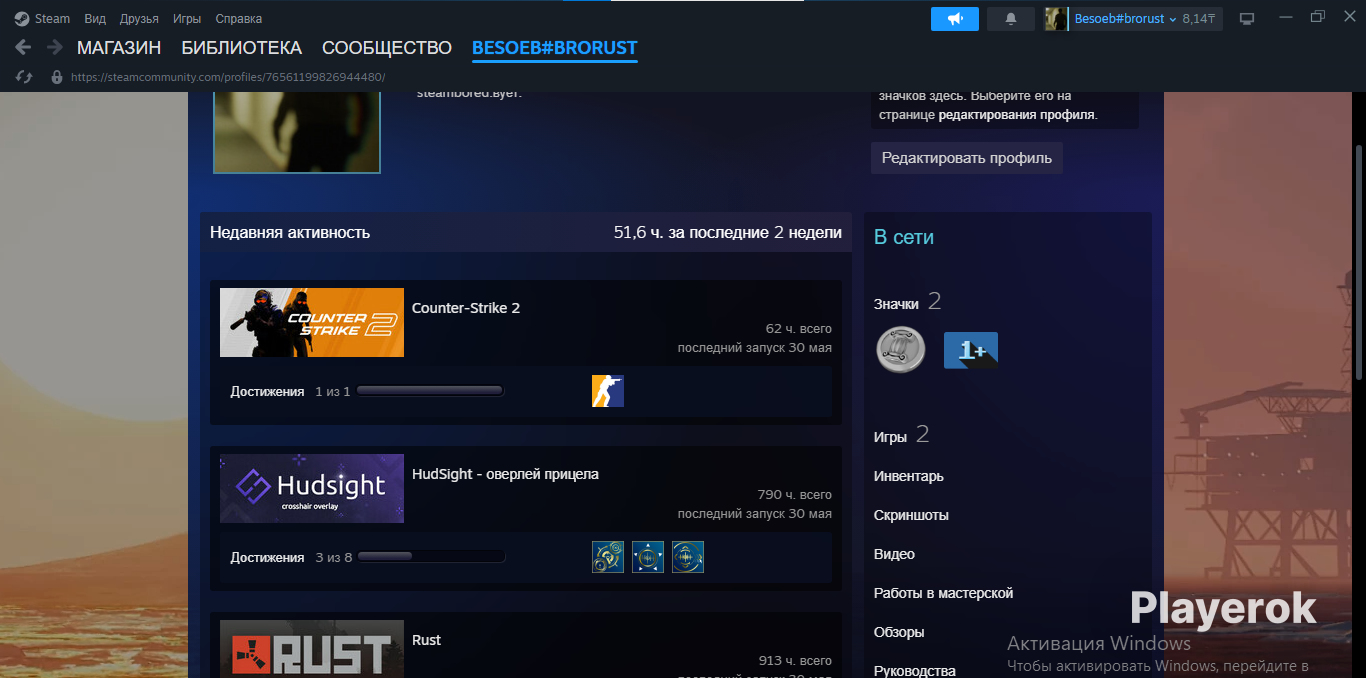Click Достижения in the HudSight row

tap(267, 557)
